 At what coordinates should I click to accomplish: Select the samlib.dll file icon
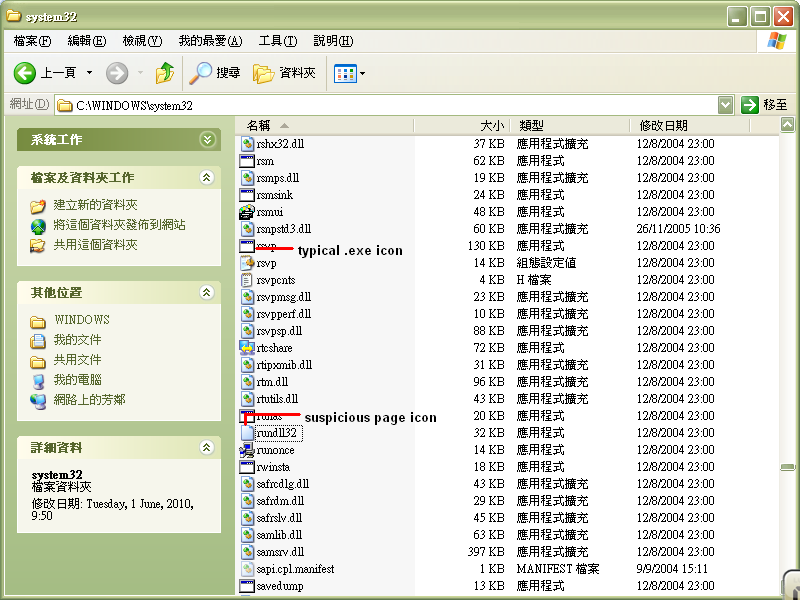tap(247, 535)
